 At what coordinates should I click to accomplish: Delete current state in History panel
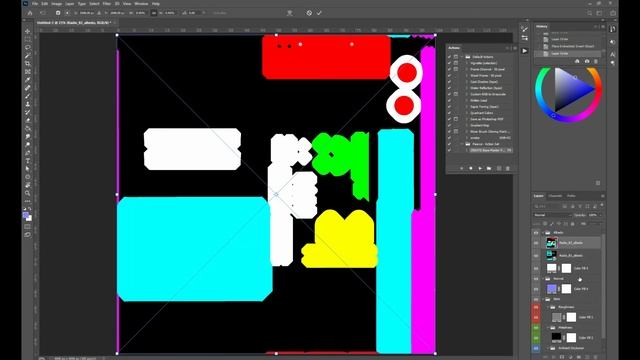tap(596, 61)
